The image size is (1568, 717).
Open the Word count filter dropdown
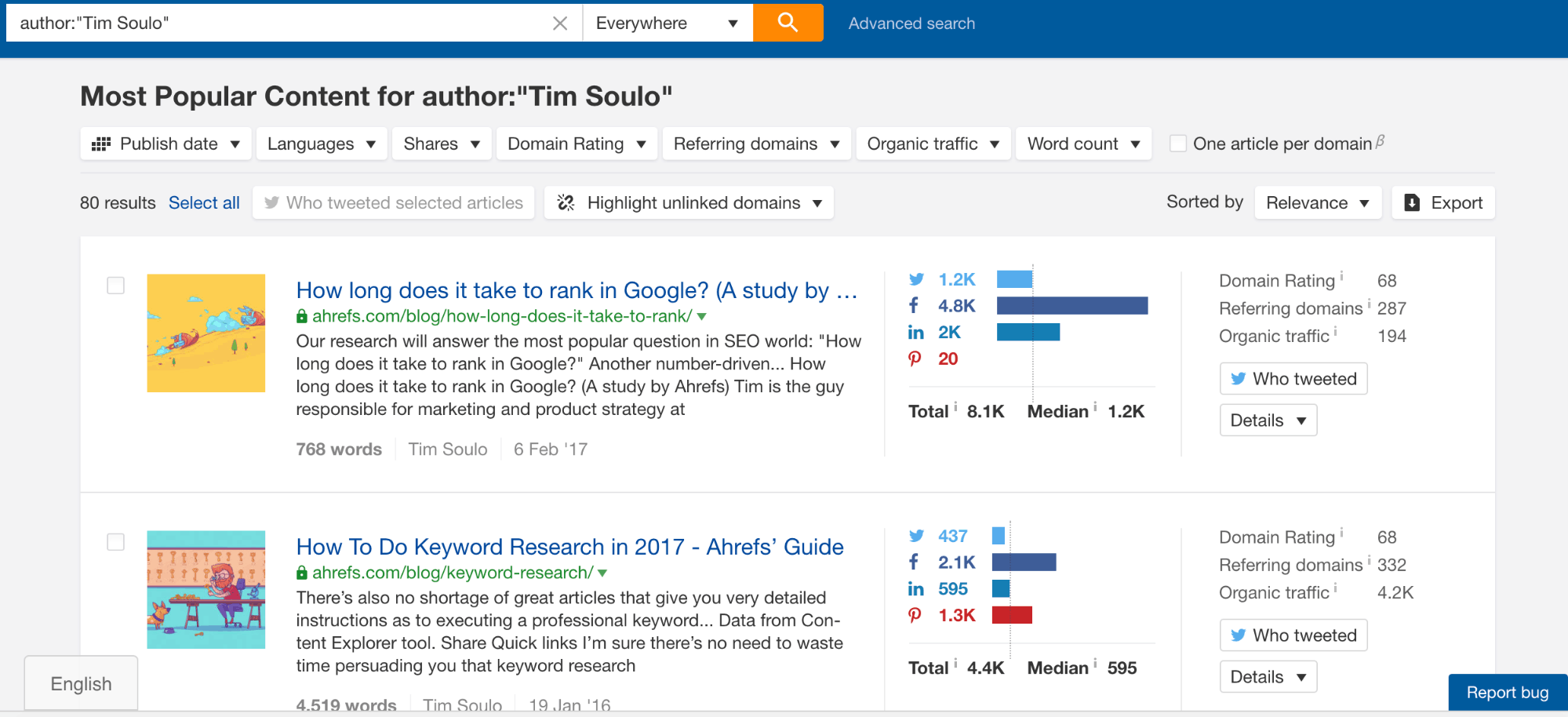click(1083, 144)
